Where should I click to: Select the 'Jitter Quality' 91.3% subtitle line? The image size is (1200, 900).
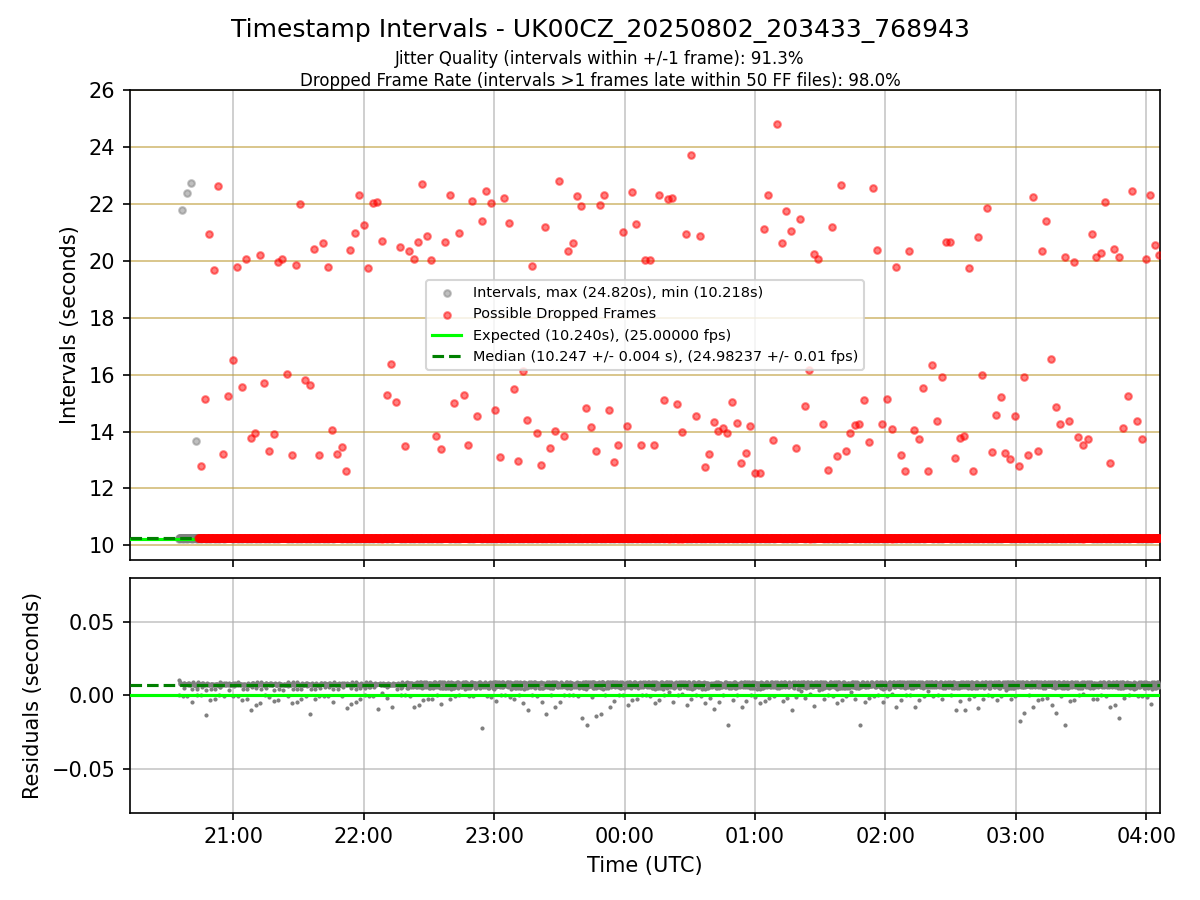pos(599,58)
